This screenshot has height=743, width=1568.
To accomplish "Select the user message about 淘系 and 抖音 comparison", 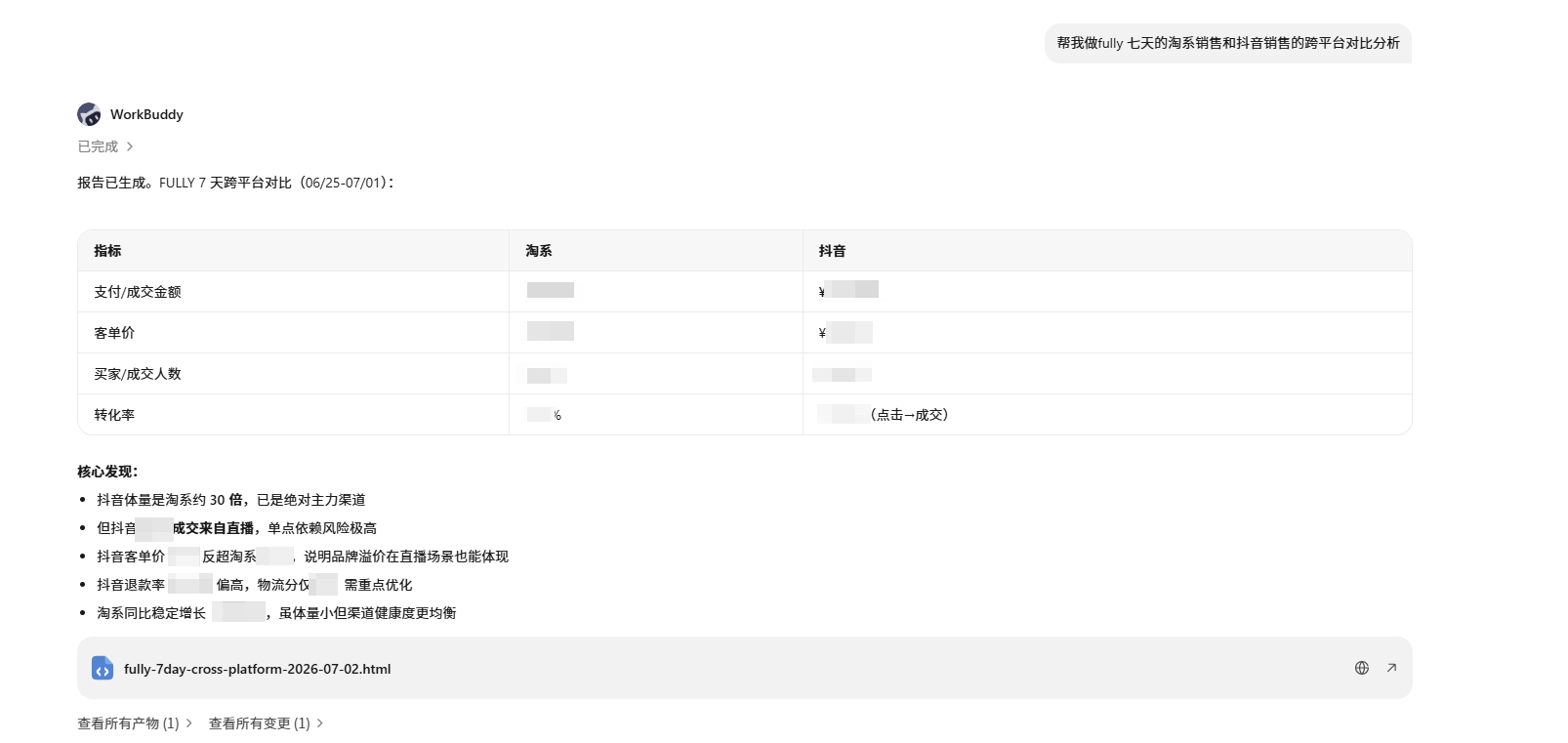I will click(x=1228, y=43).
